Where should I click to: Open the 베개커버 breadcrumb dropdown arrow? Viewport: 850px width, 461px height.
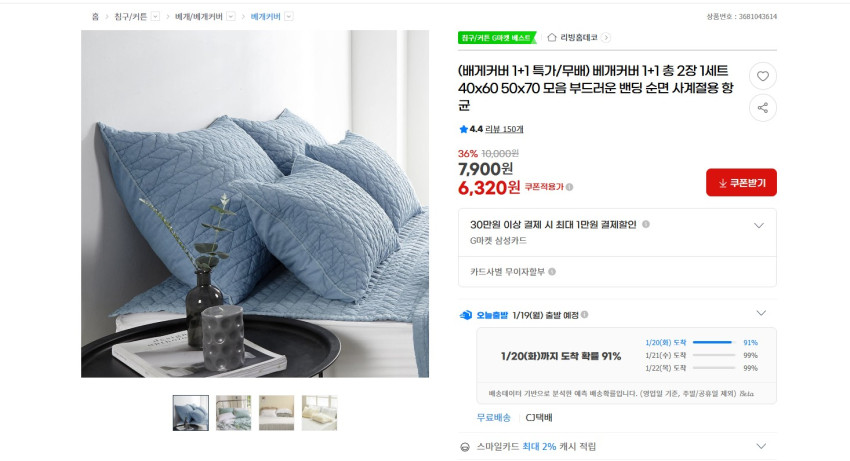289,16
